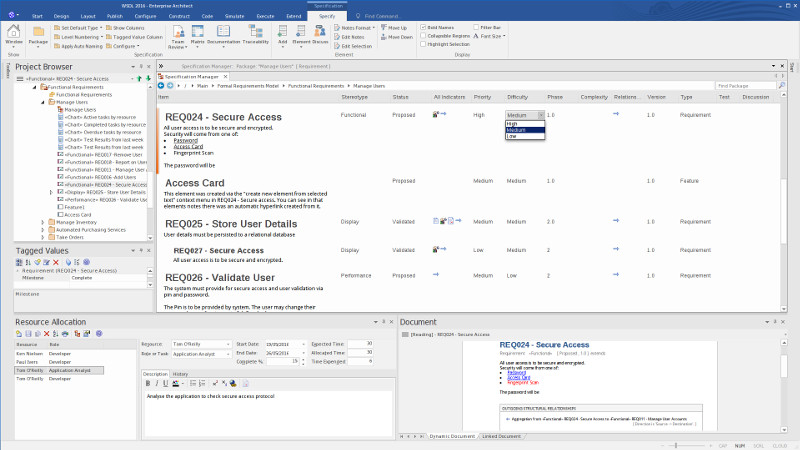Screen dimensions: 800x450
Task: Switch to the History tab
Action: pyautogui.click(x=181, y=373)
